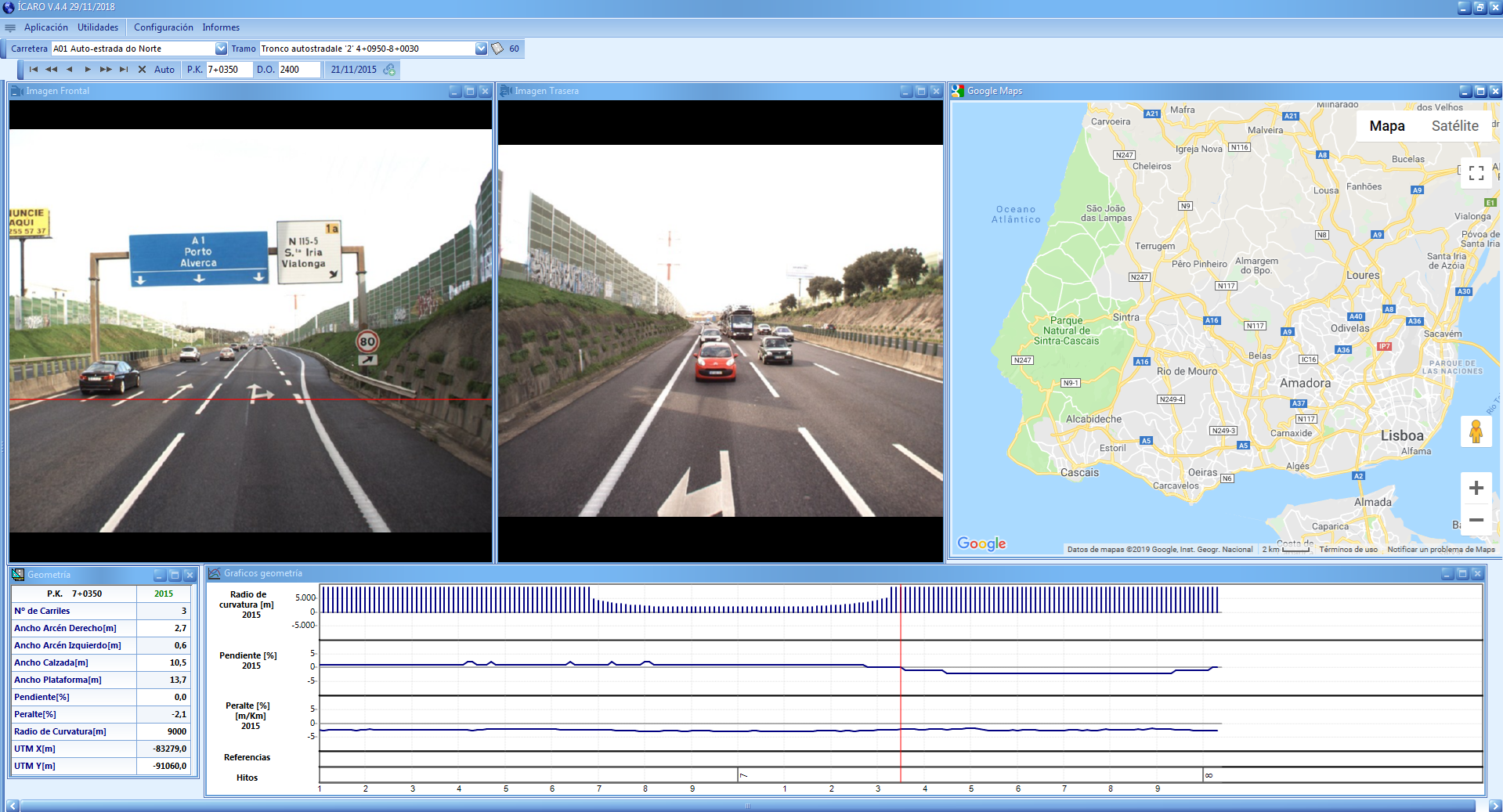Expand the Carretera dropdown list
Viewport: 1503px width, 812px height.
pyautogui.click(x=221, y=49)
